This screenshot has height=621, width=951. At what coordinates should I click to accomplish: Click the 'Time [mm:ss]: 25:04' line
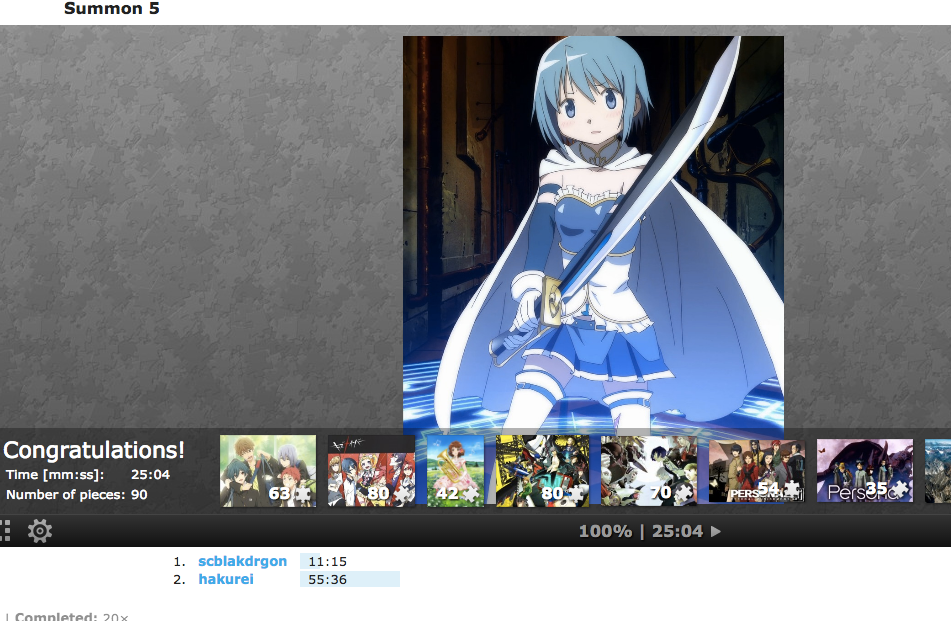point(88,475)
